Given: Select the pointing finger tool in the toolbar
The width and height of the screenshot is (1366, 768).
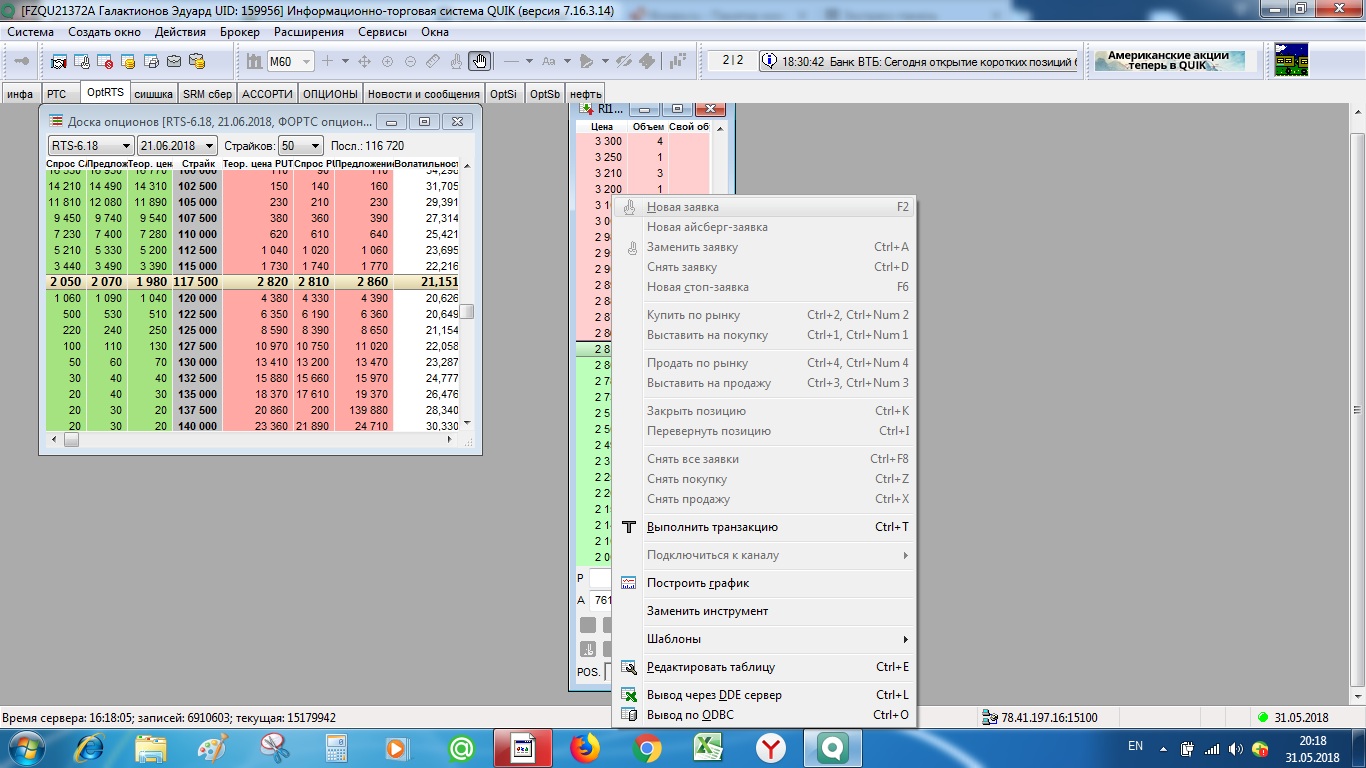Looking at the screenshot, I should [x=456, y=61].
